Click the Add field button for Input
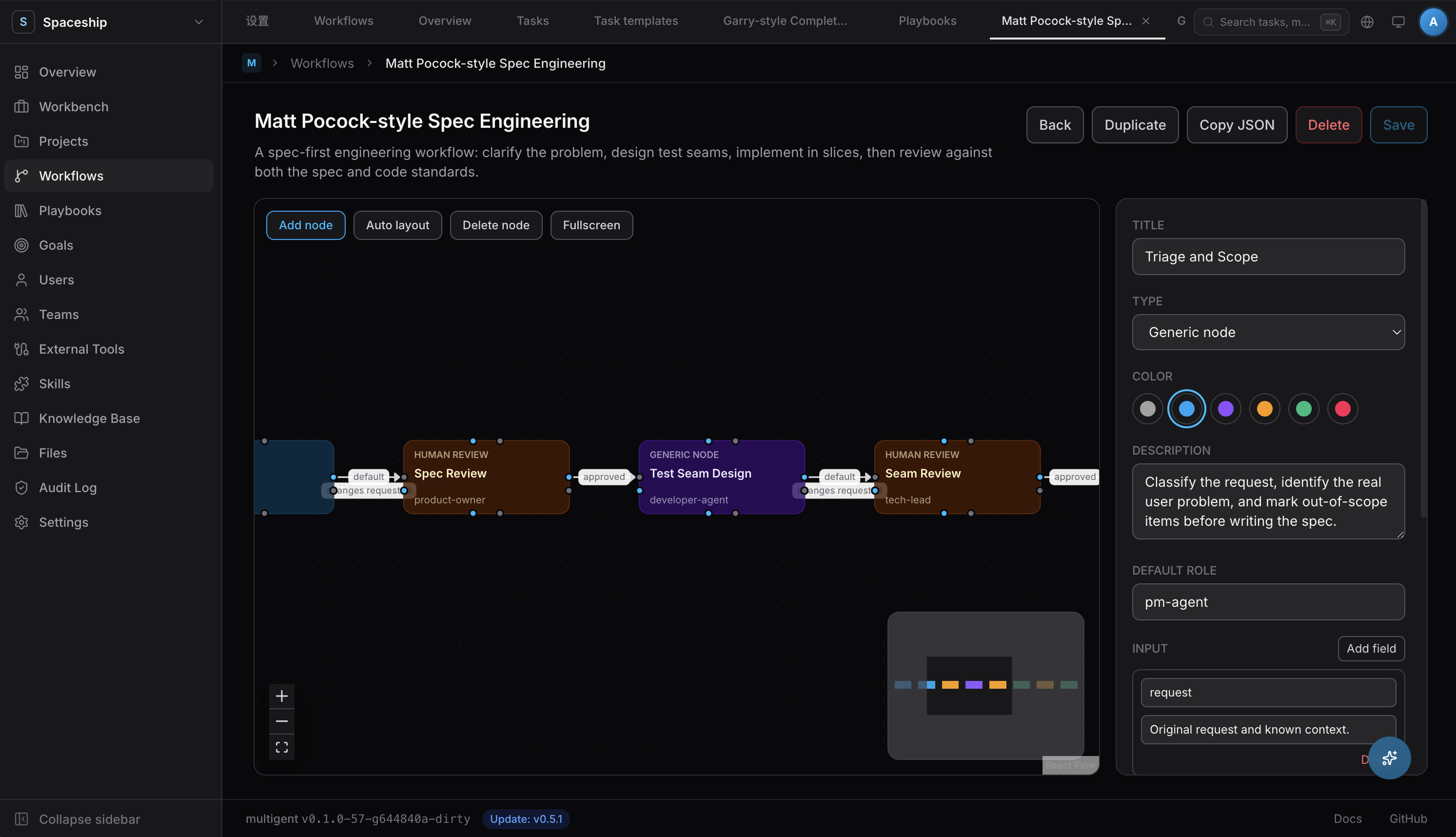The image size is (1456, 837). tap(1371, 648)
